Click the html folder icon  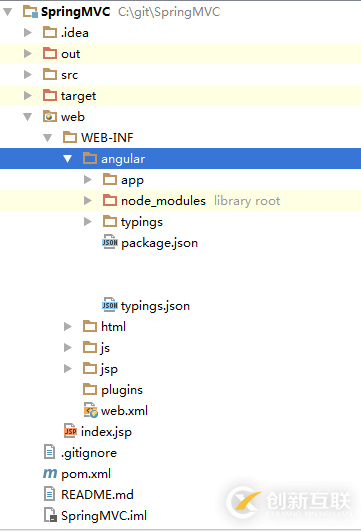tap(90, 326)
